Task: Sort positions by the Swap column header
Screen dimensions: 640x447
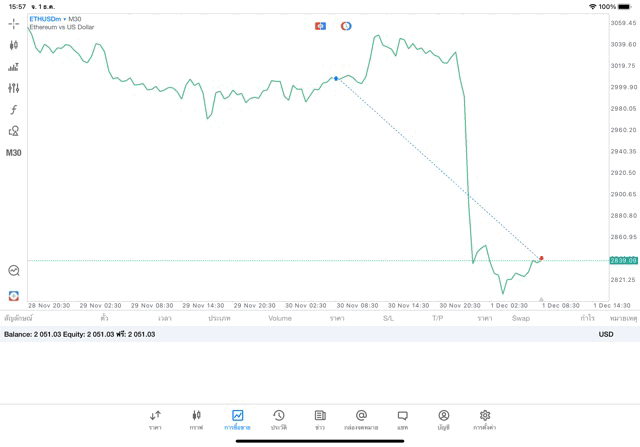Action: [x=521, y=318]
